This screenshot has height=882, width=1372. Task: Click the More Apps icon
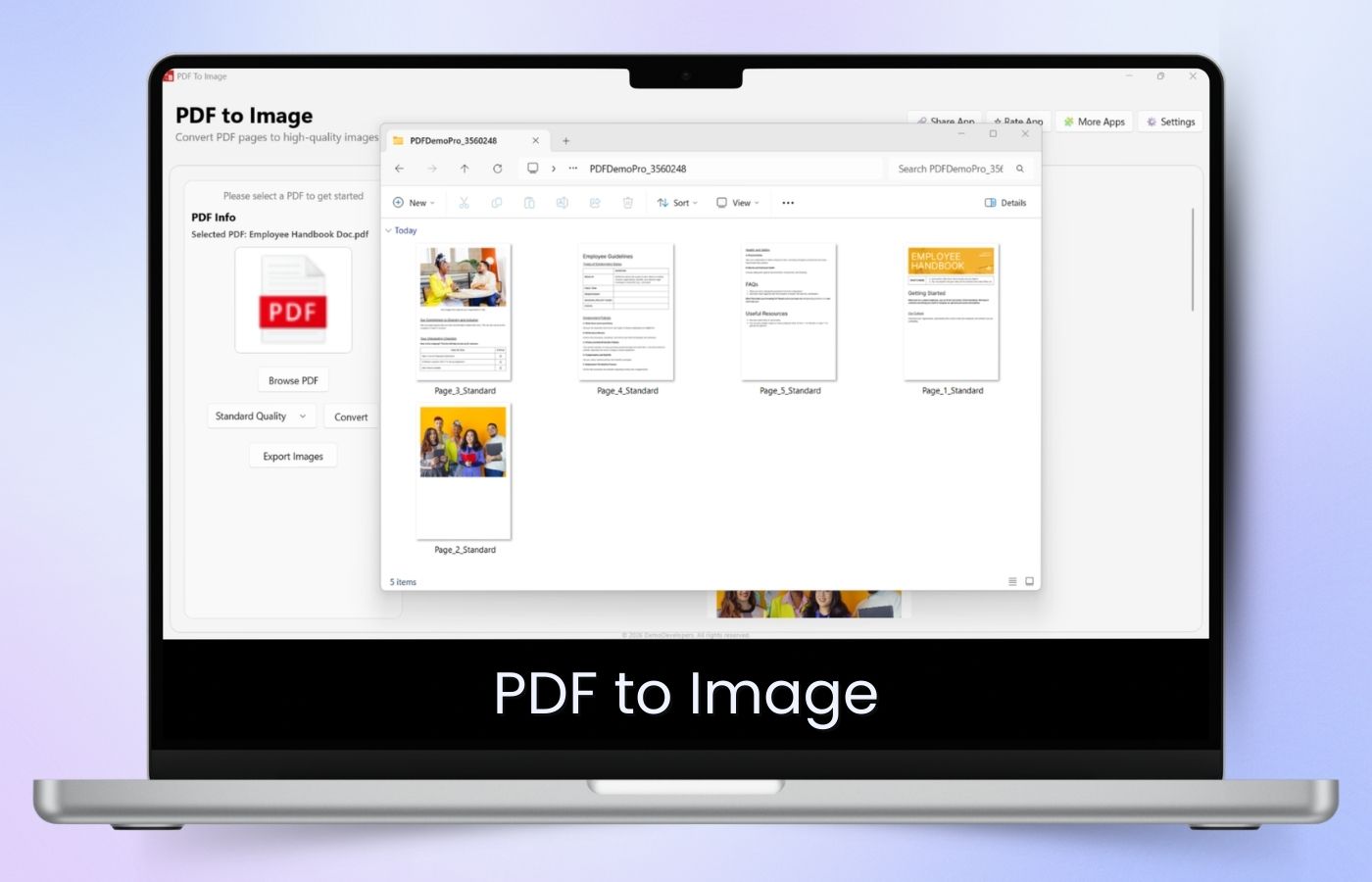point(1070,122)
